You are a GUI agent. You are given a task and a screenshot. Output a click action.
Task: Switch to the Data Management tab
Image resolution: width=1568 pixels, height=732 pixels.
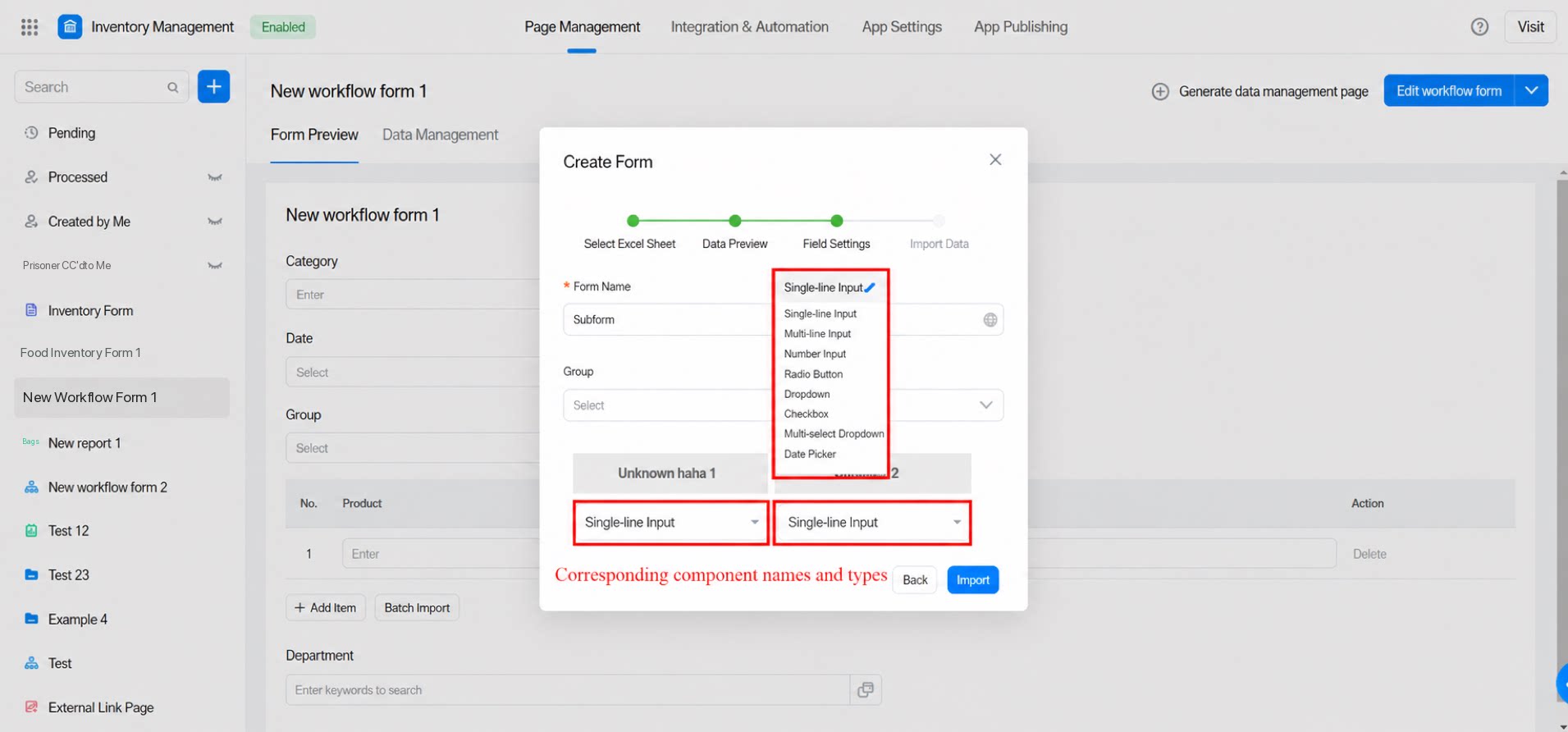click(x=440, y=135)
